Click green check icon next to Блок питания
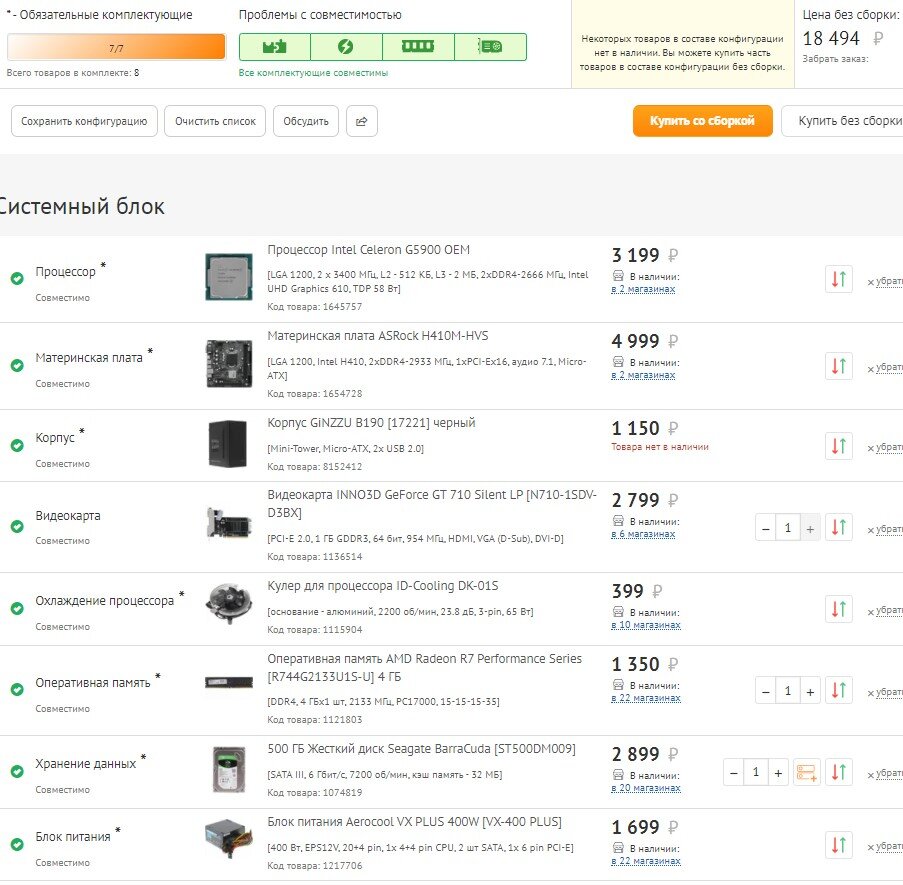 pyautogui.click(x=17, y=844)
